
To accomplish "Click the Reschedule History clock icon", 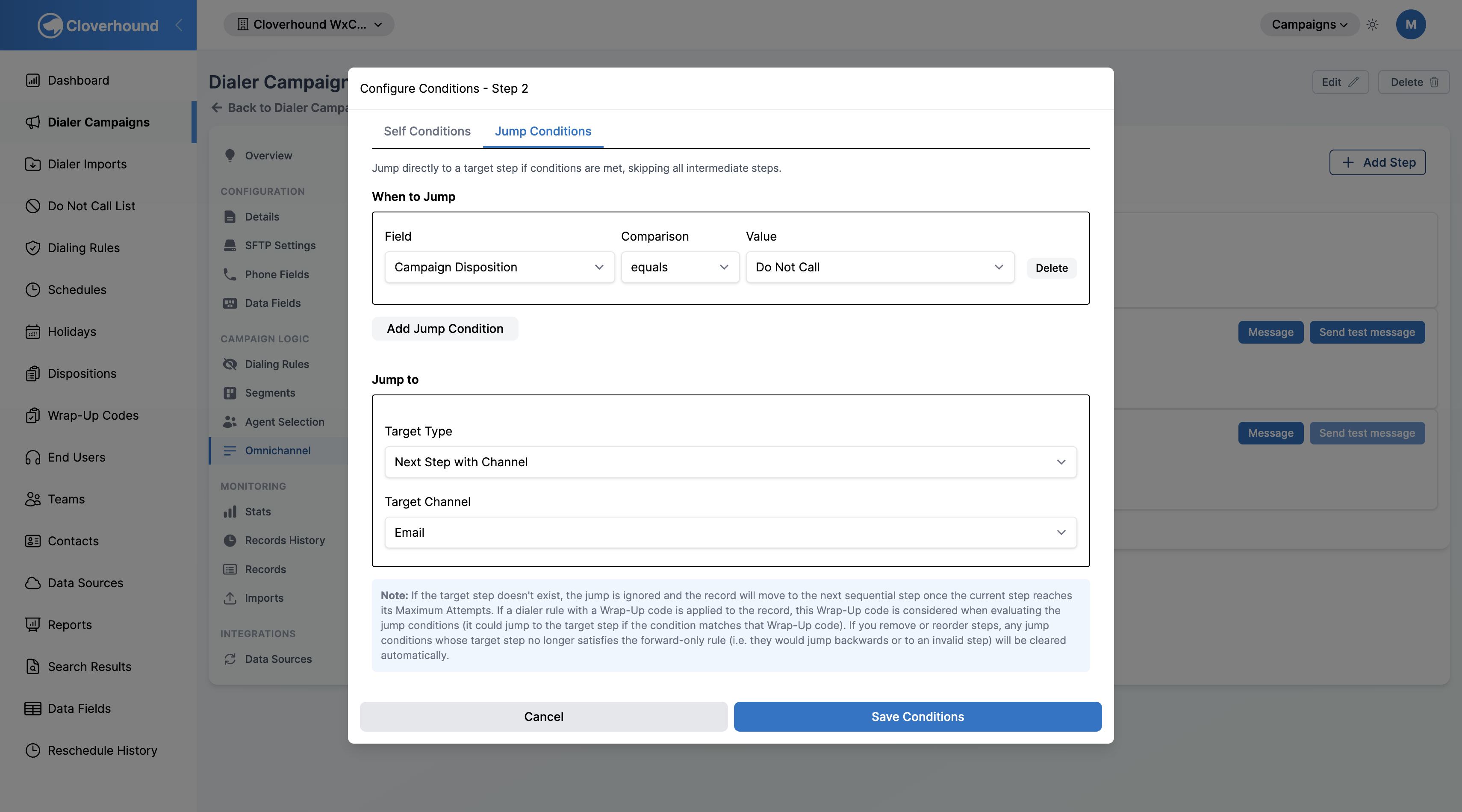I will 33,750.
